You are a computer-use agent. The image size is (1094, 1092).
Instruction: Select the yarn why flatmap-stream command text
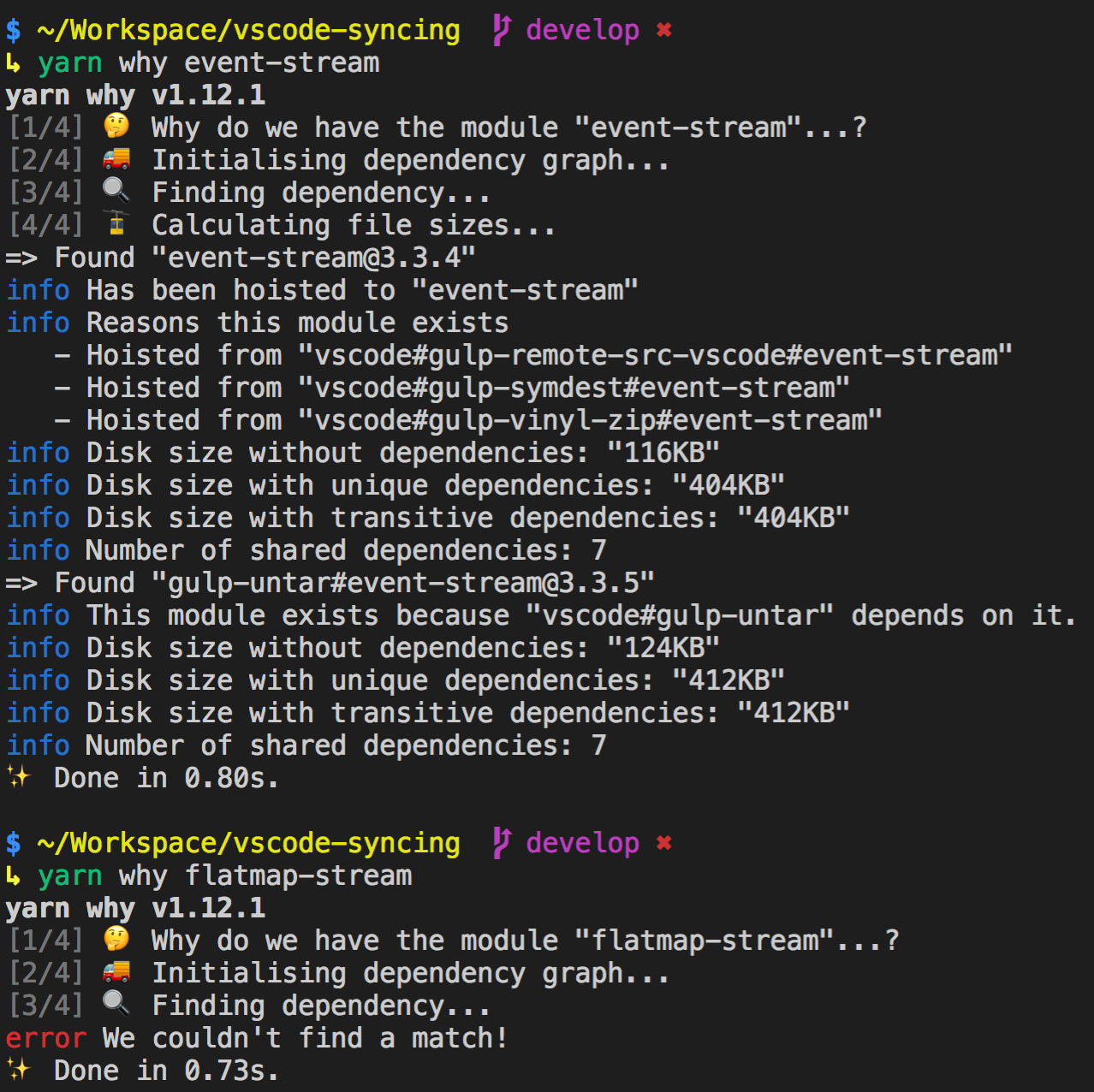click(224, 875)
